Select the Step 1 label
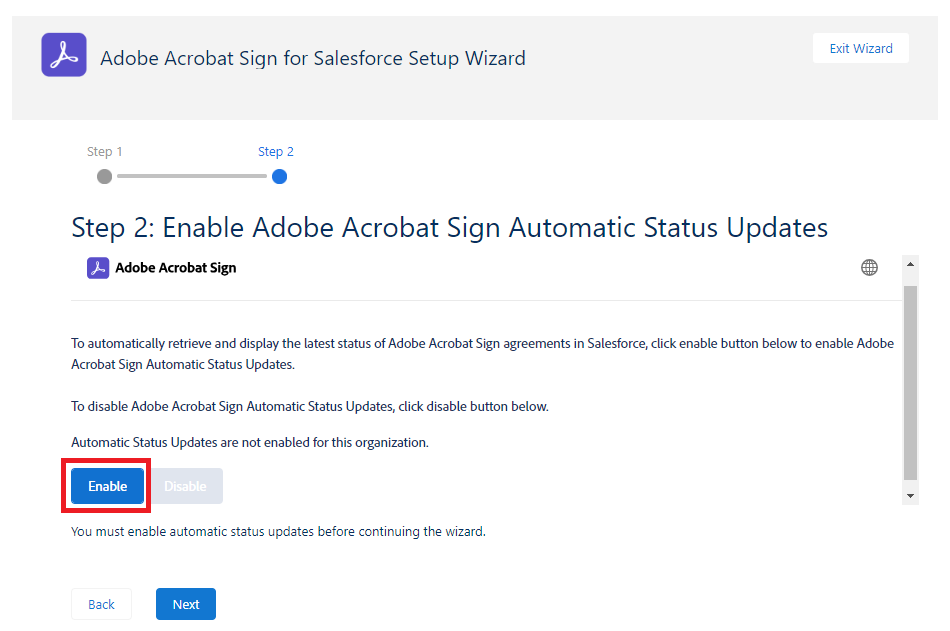 click(x=104, y=152)
